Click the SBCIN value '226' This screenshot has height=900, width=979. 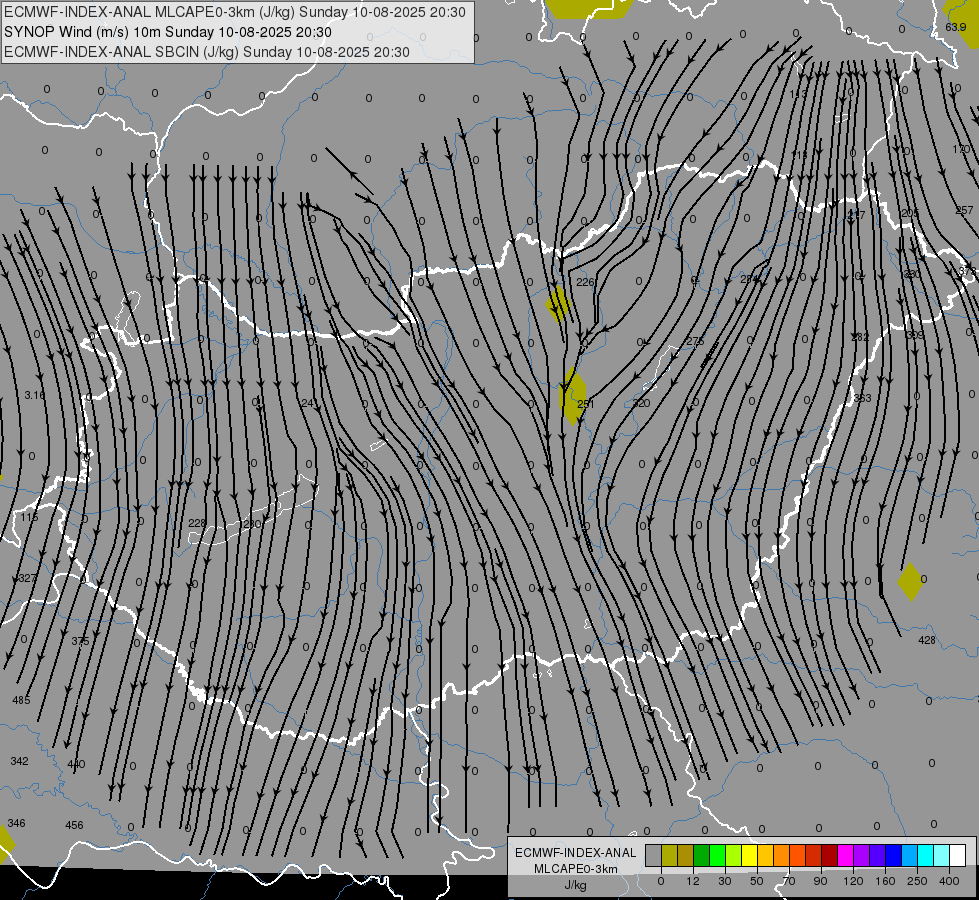(x=585, y=282)
